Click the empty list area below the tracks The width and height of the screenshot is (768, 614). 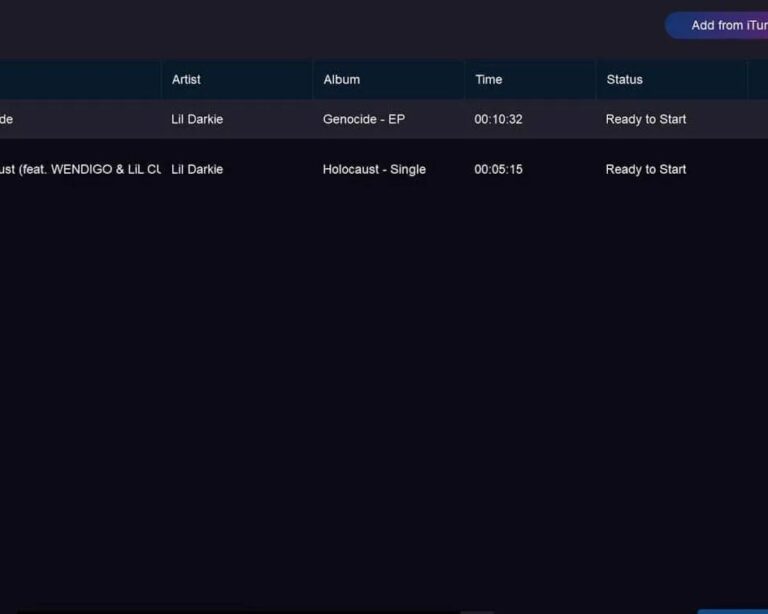(384, 392)
